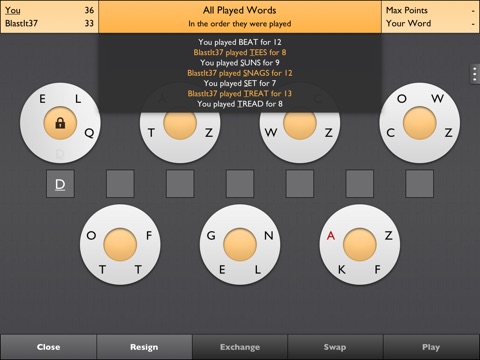Tap the 'You' score label
Image resolution: width=480 pixels, height=360 pixels.
coord(13,10)
